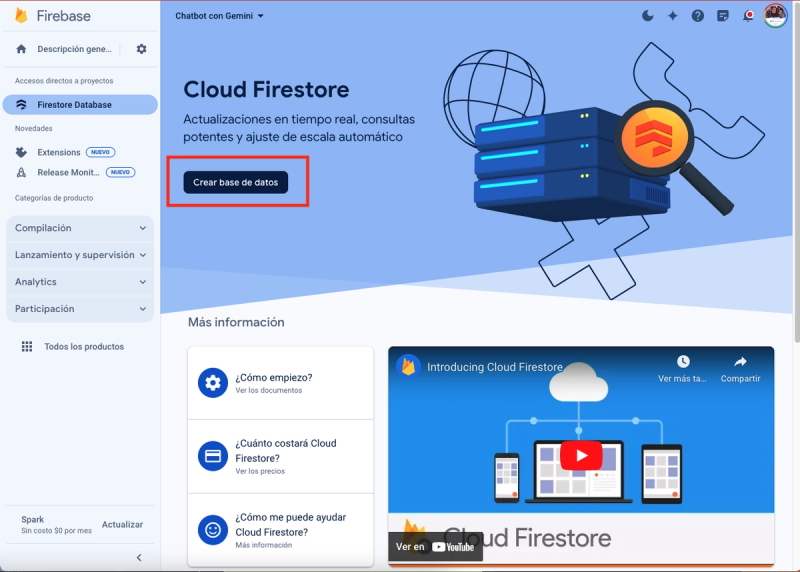The height and width of the screenshot is (572, 800).
Task: Select Firestore Database in sidebar
Action: pyautogui.click(x=80, y=105)
